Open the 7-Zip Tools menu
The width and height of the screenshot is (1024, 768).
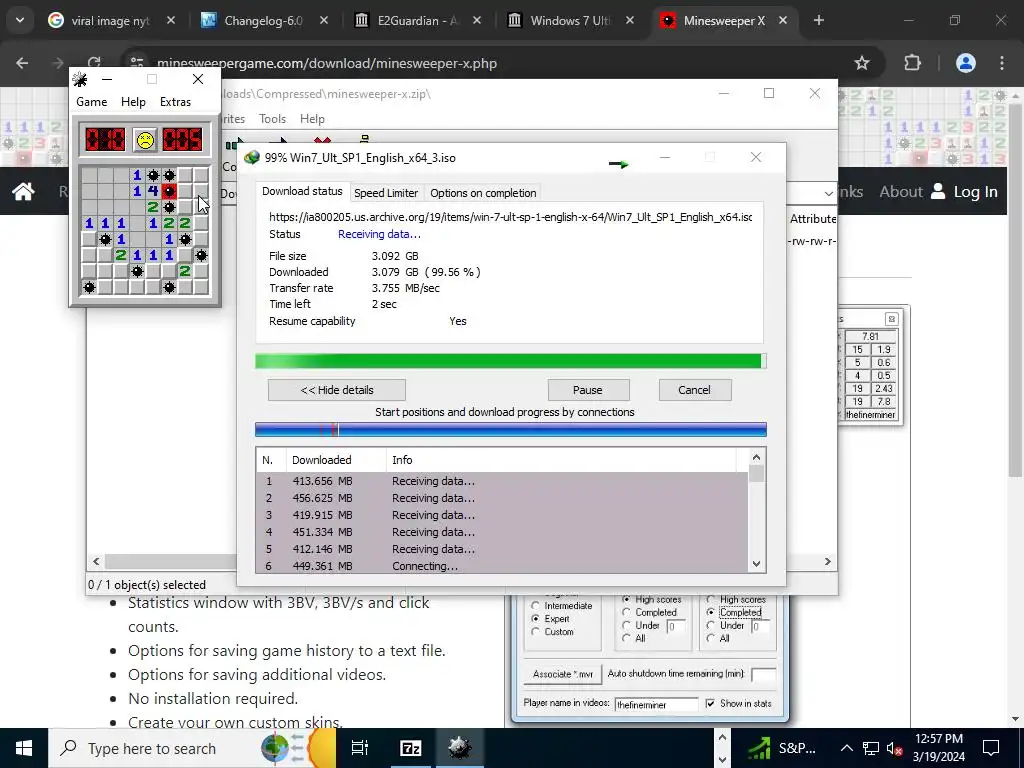click(272, 119)
